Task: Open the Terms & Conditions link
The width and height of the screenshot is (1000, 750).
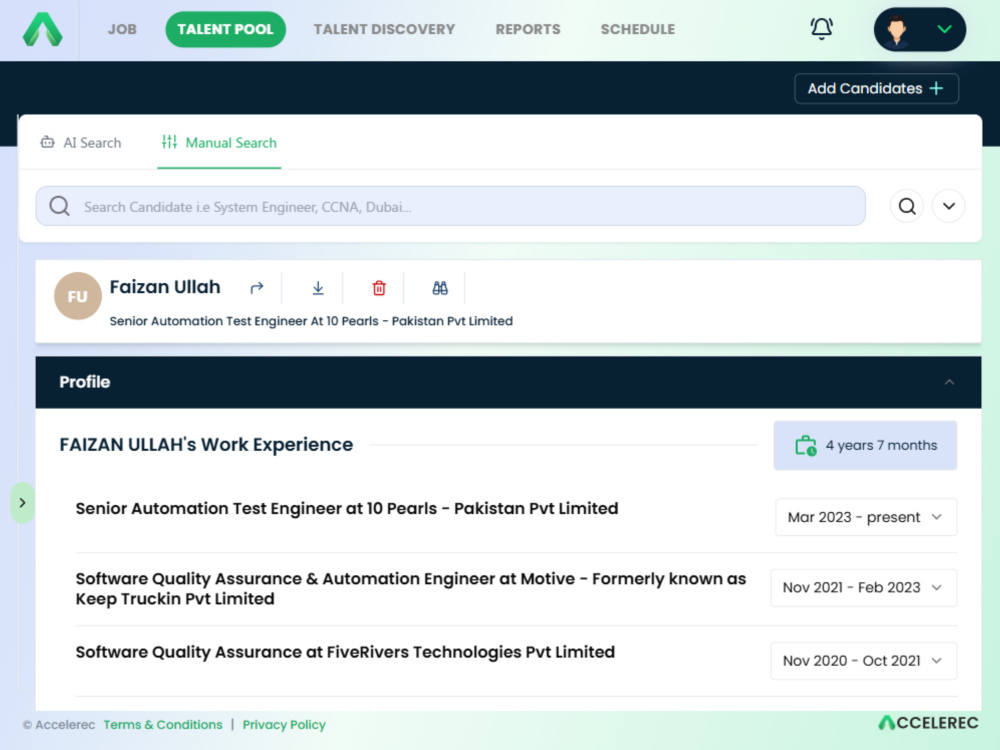Action: pyautogui.click(x=163, y=724)
